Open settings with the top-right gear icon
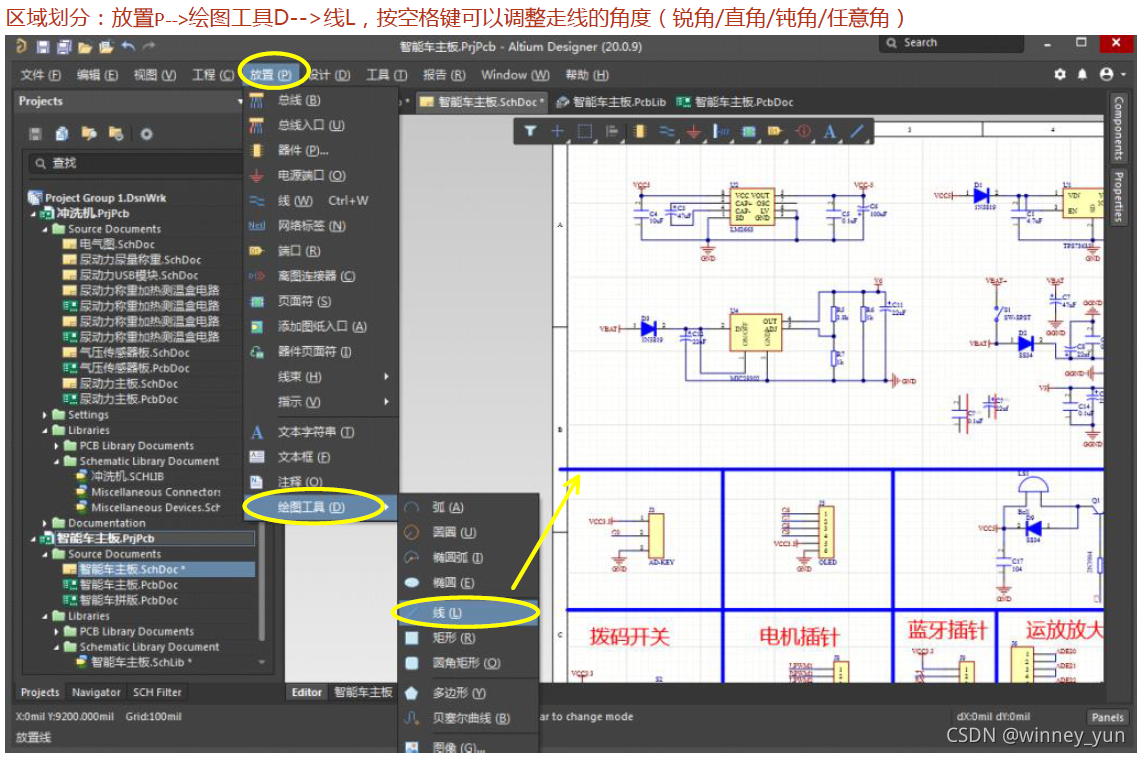 pyautogui.click(x=1060, y=74)
